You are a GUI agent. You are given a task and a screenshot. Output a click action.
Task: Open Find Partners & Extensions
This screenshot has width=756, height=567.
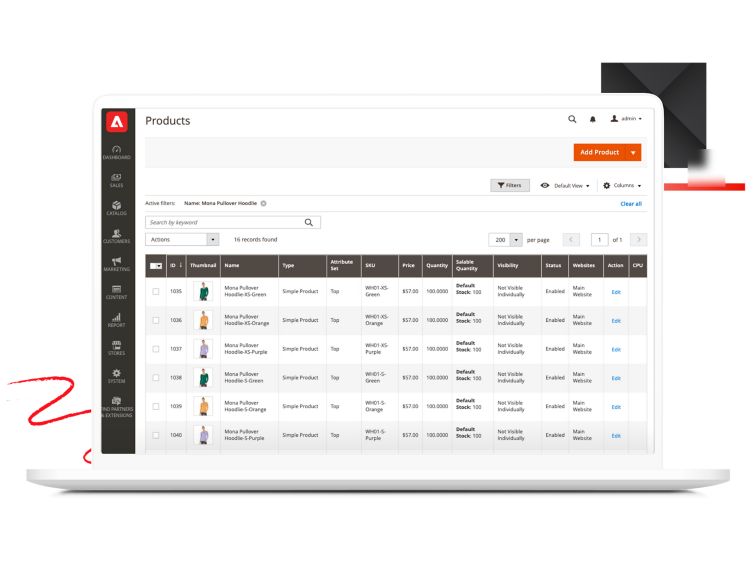tap(117, 407)
